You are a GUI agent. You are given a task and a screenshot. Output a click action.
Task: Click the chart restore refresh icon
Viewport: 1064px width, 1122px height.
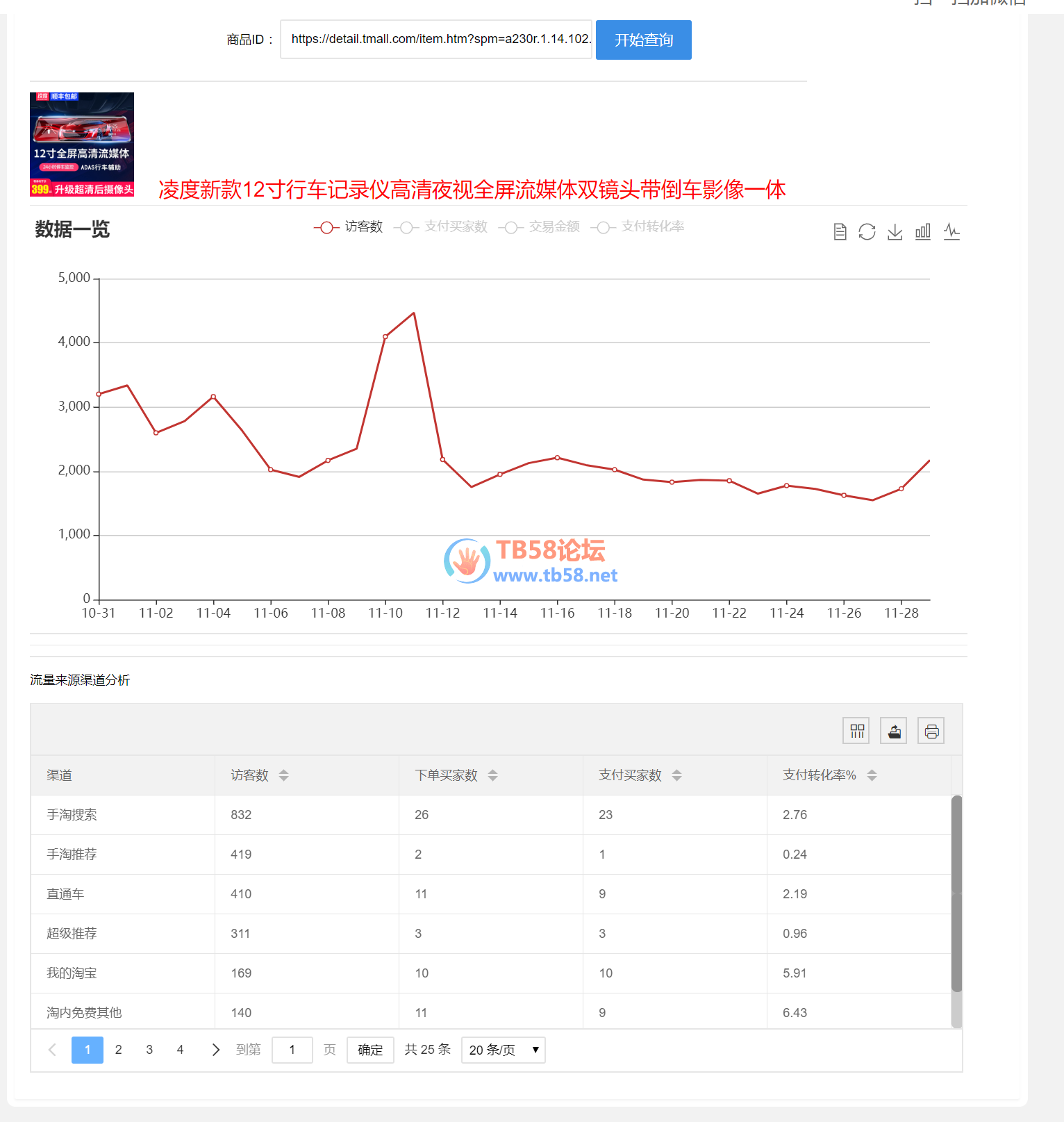click(867, 232)
